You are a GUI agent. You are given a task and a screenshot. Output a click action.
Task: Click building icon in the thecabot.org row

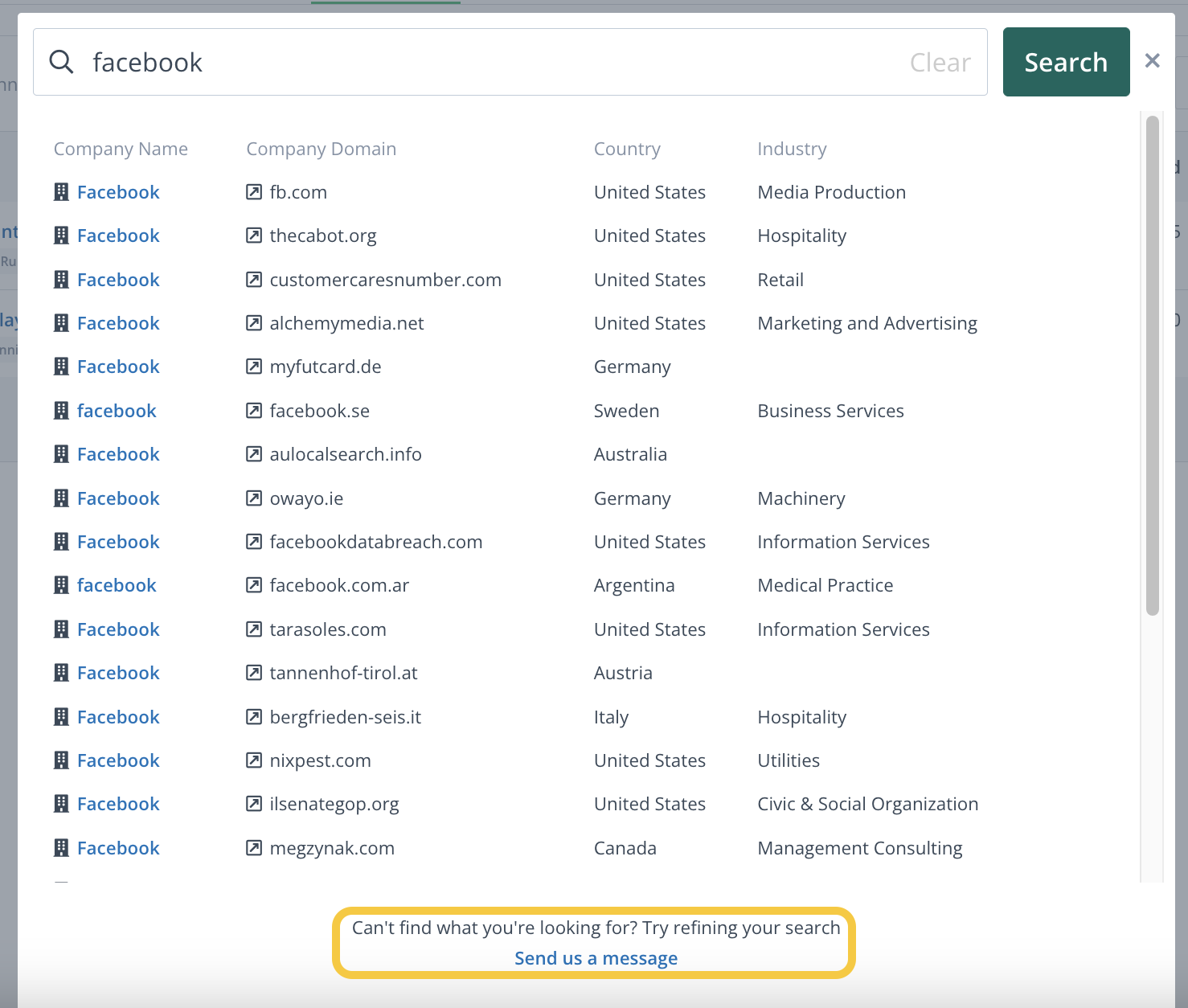click(61, 236)
